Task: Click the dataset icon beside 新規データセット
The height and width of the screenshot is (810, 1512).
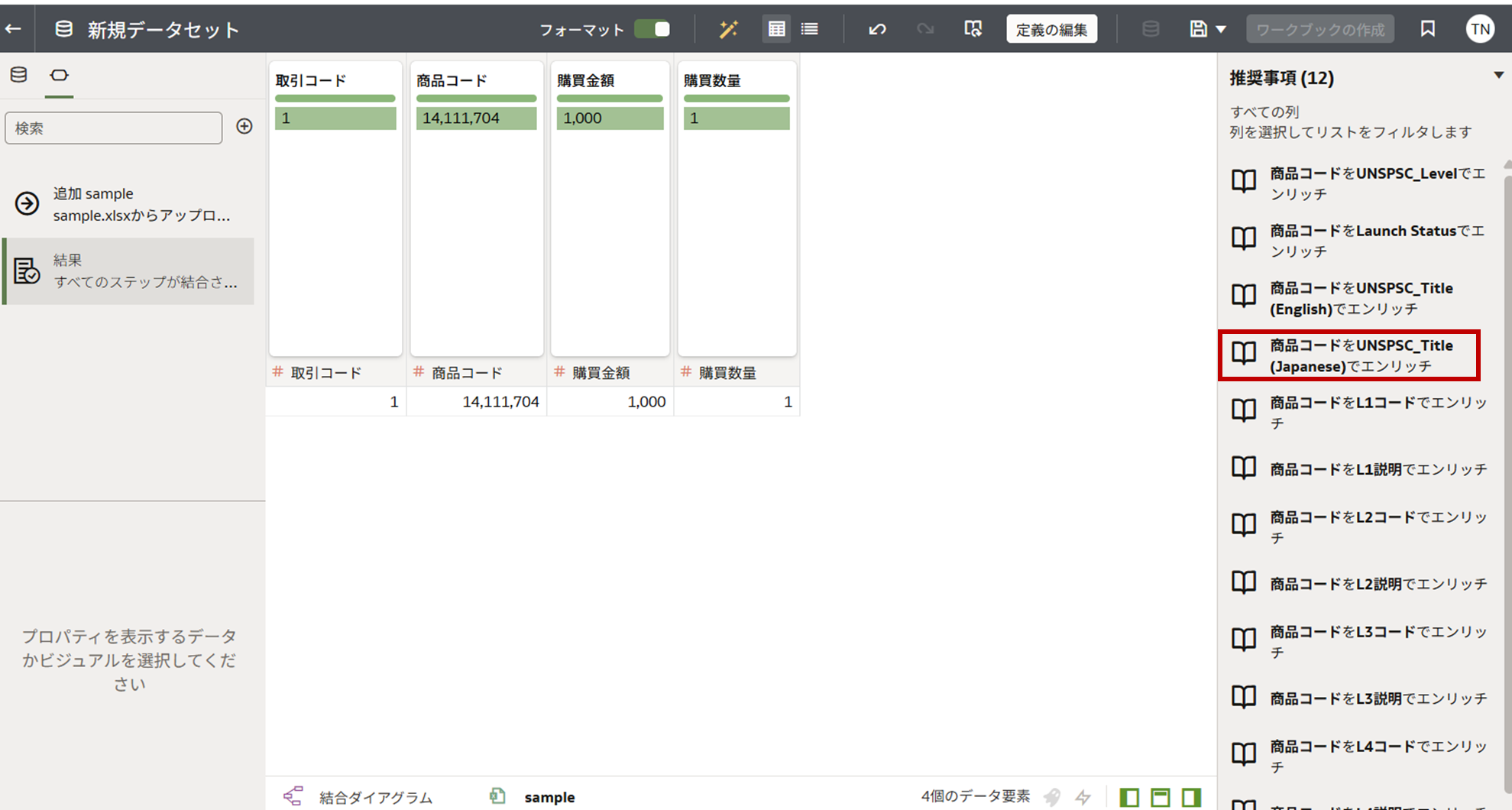Action: [64, 29]
